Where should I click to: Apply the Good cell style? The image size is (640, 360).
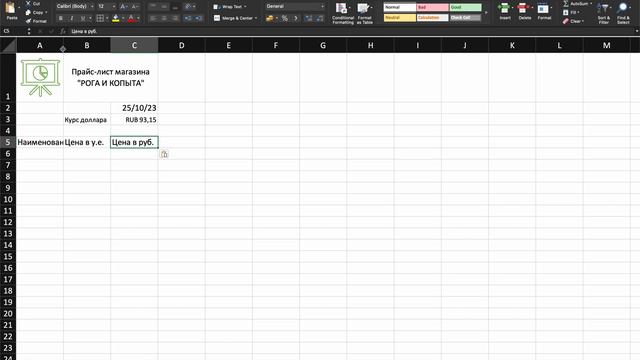pos(465,7)
